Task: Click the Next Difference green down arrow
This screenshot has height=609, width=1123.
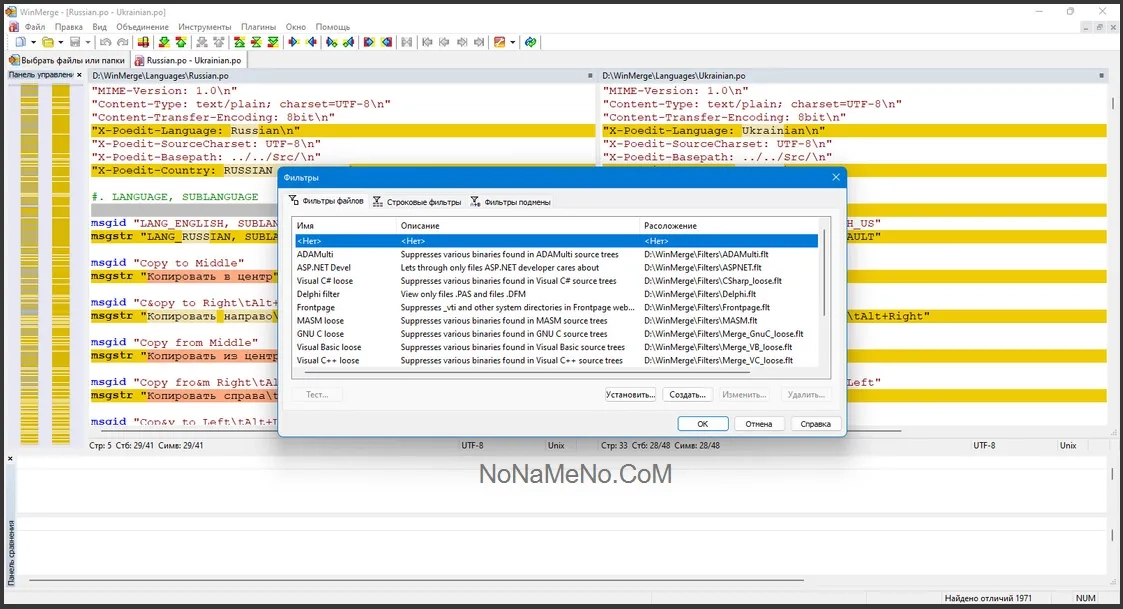Action: pyautogui.click(x=164, y=42)
